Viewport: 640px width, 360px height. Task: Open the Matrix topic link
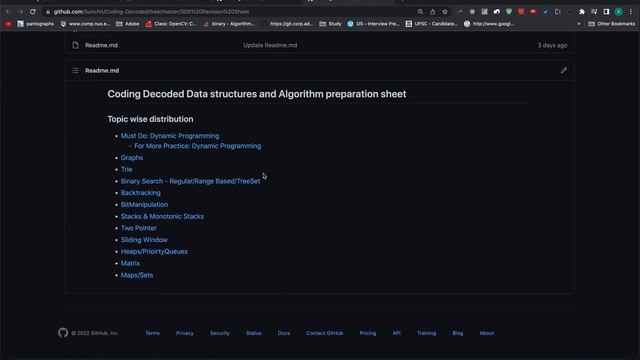130,263
